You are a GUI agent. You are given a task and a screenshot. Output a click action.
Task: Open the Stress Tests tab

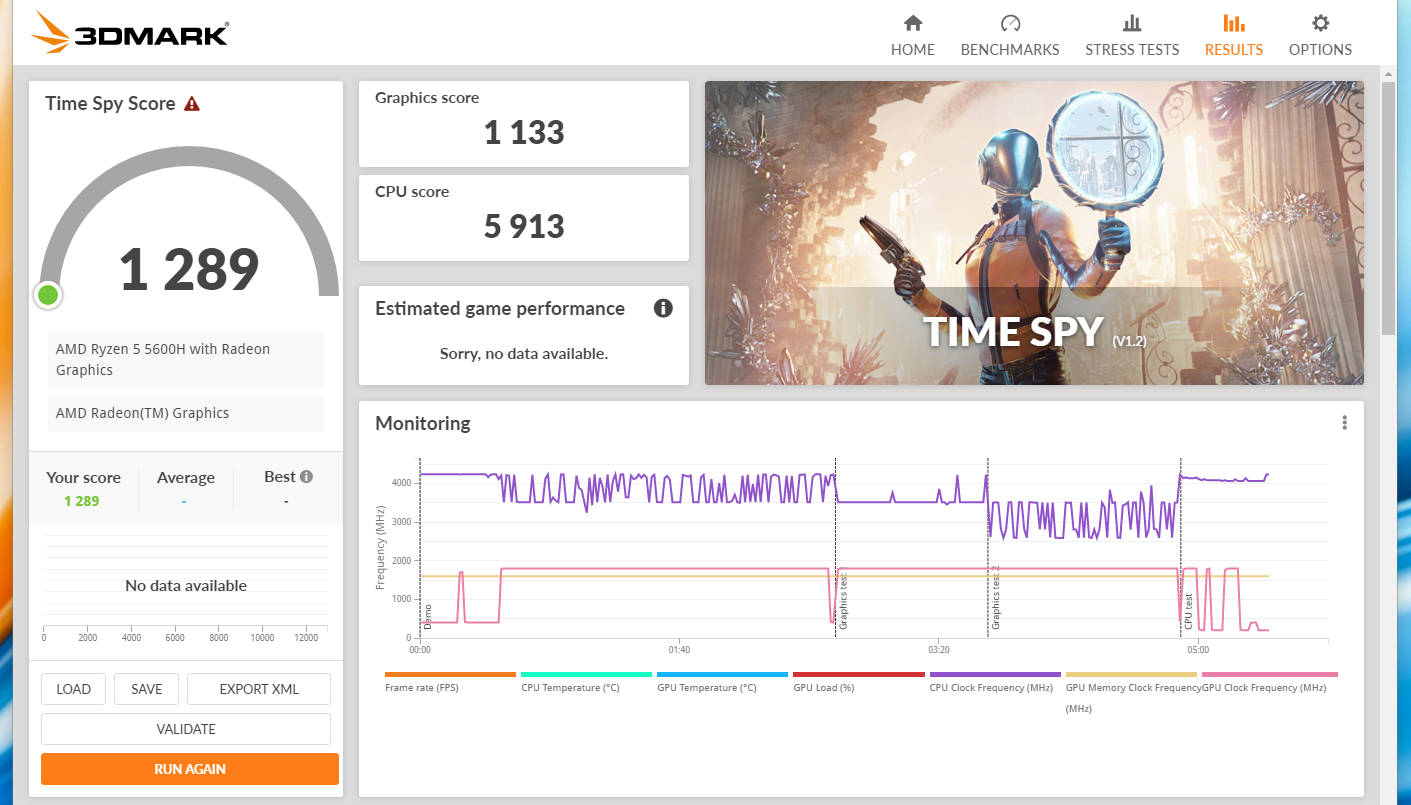click(1132, 35)
